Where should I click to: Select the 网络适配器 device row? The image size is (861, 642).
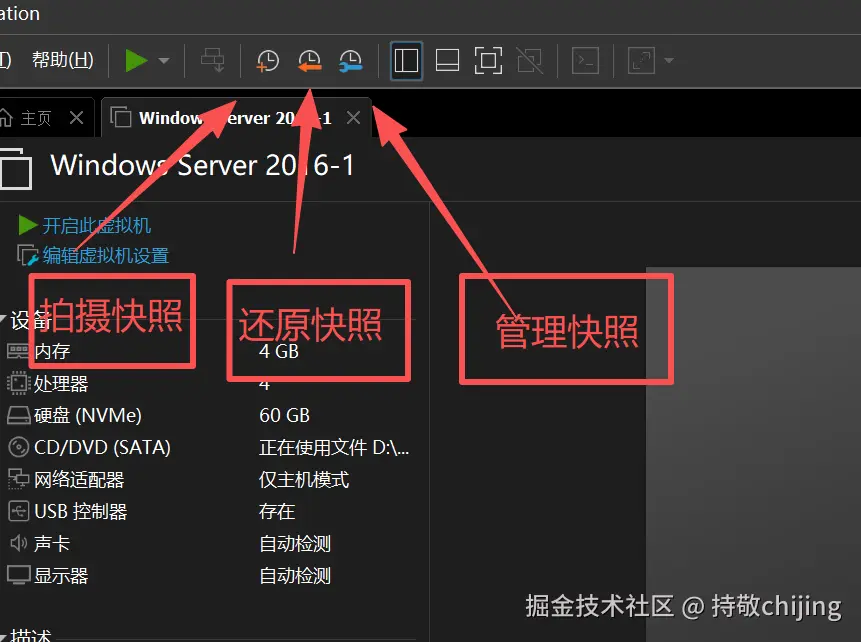(209, 479)
